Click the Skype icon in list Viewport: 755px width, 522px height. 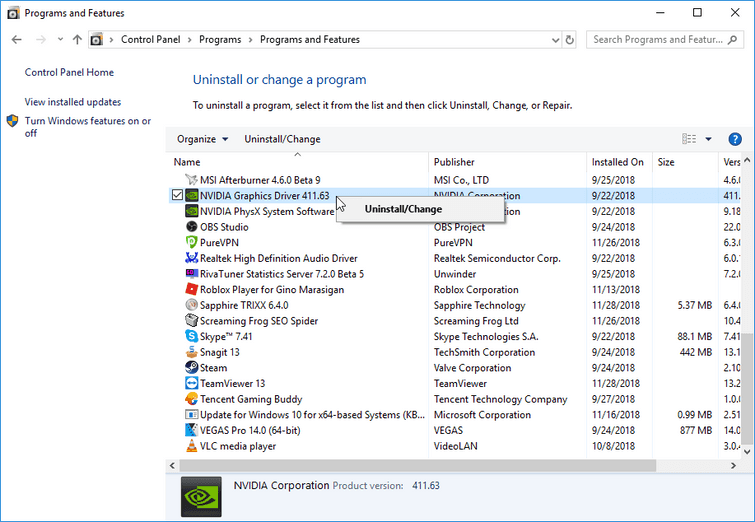click(x=192, y=337)
